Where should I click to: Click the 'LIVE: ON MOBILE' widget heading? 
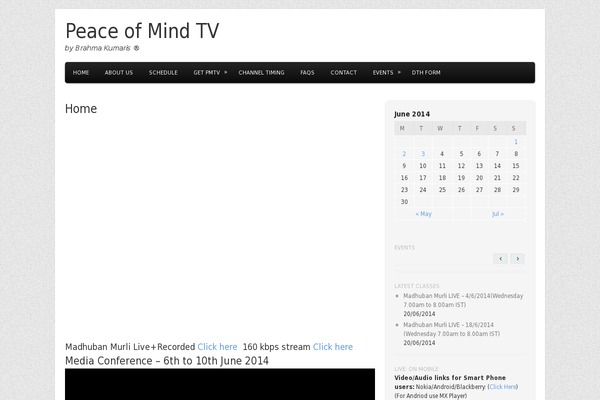416,369
